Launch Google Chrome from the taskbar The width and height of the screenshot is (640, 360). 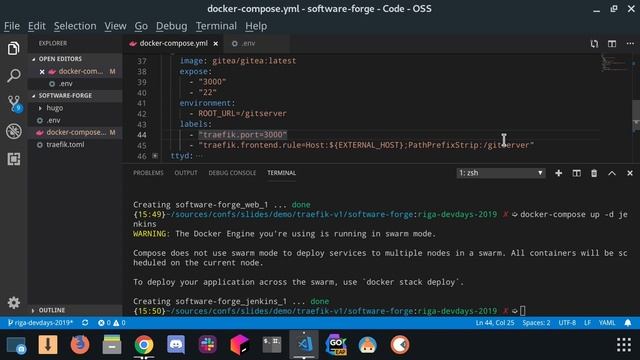144,345
